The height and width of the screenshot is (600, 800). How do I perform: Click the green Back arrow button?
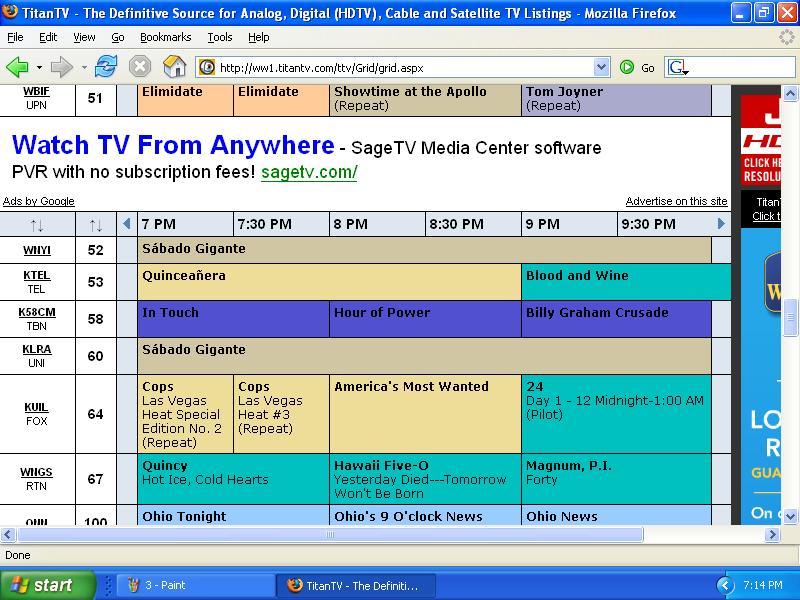click(17, 67)
